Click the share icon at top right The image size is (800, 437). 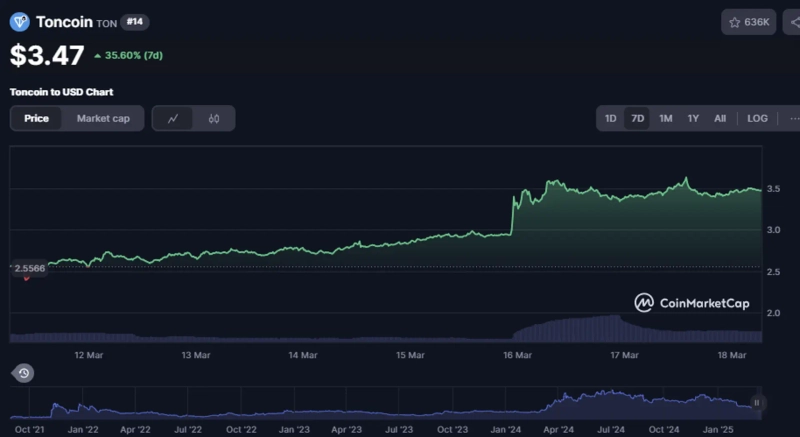coord(789,22)
